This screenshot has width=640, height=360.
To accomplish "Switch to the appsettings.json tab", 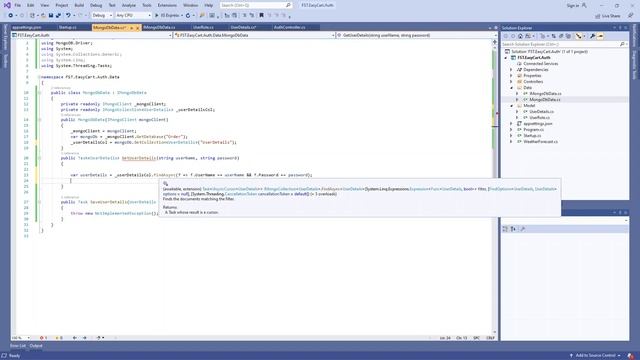I will 27,27.
